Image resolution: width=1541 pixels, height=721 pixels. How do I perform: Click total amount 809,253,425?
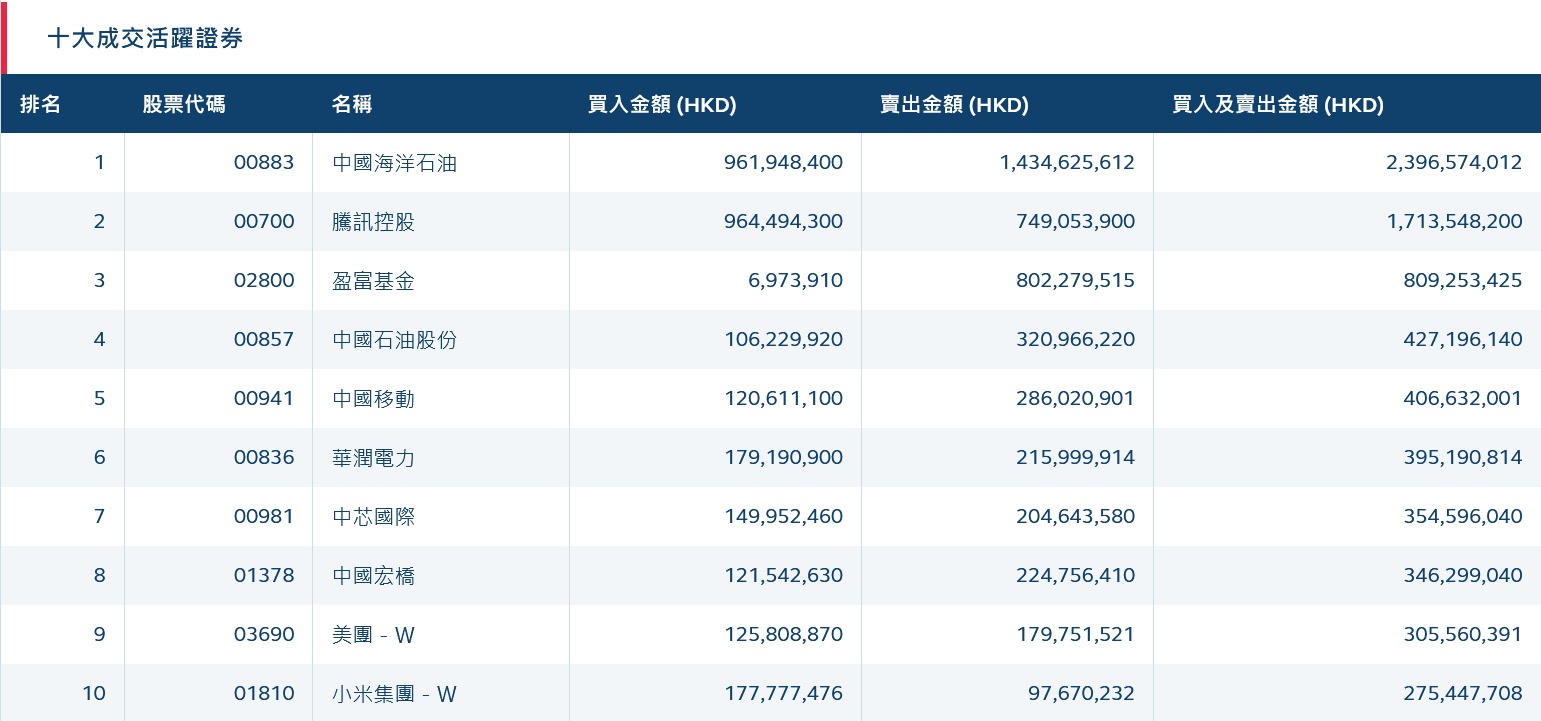coord(1463,280)
